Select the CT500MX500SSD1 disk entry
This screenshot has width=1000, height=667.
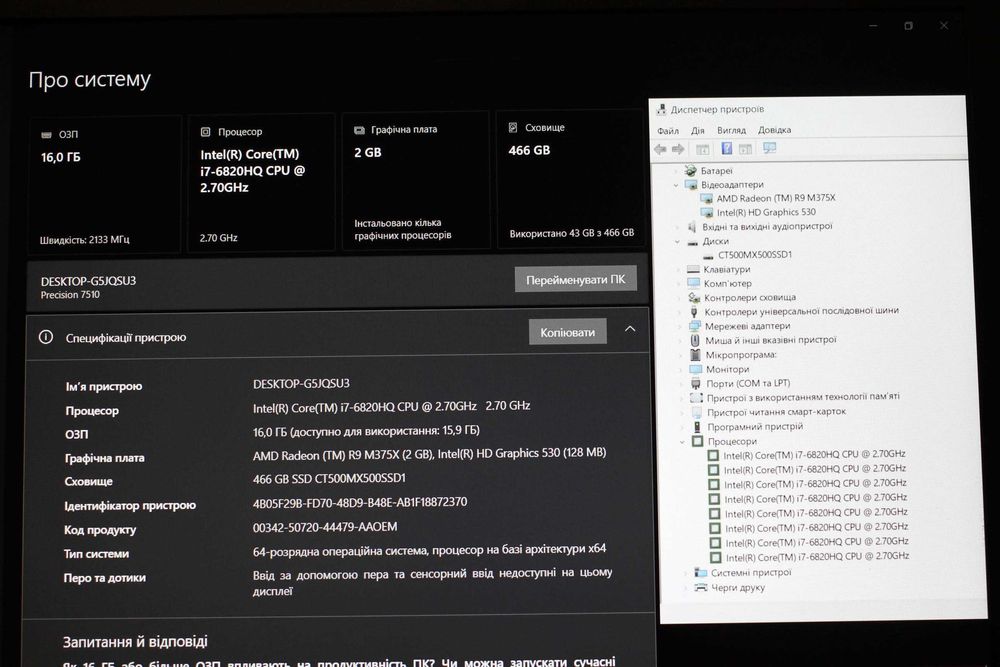(x=754, y=254)
